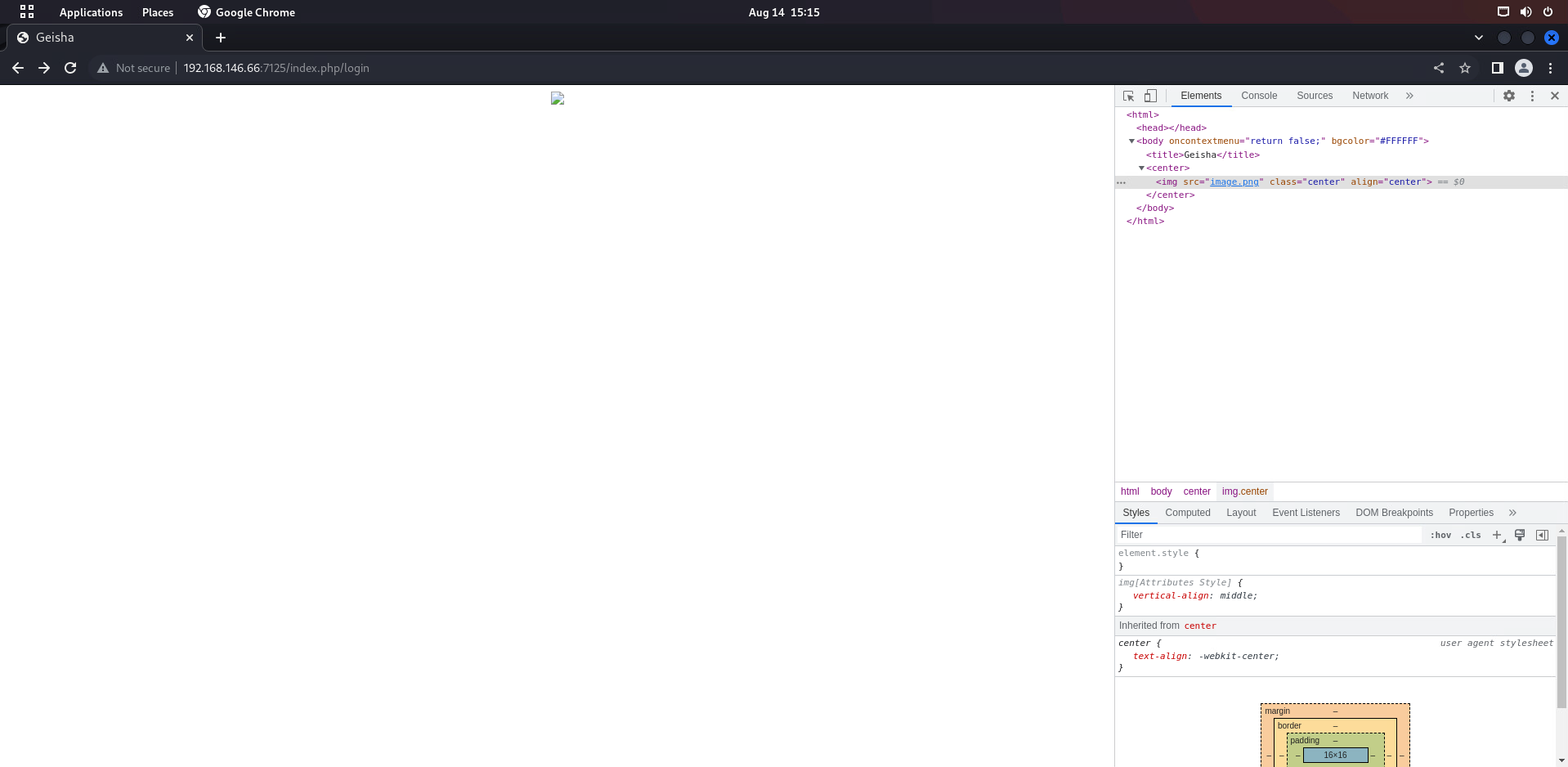Switch to the Sources tab
This screenshot has height=767, width=1568.
pos(1315,96)
